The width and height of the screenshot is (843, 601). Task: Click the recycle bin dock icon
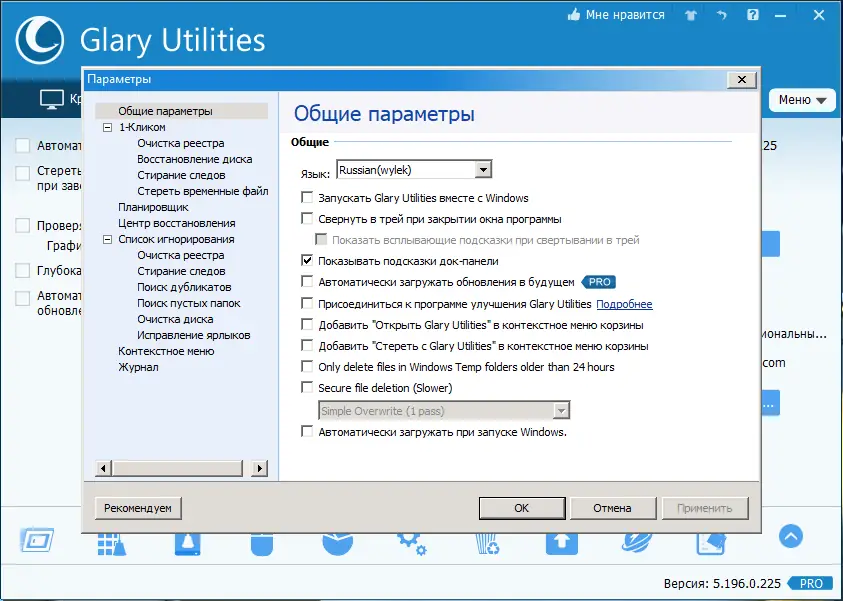point(488,544)
